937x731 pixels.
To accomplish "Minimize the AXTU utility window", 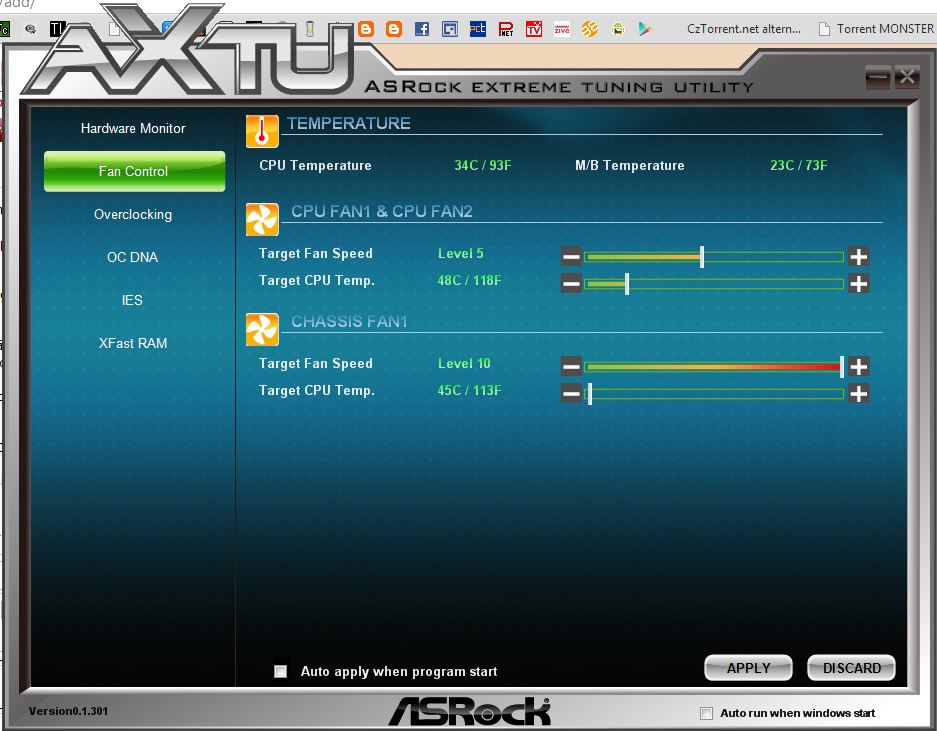I will click(877, 78).
